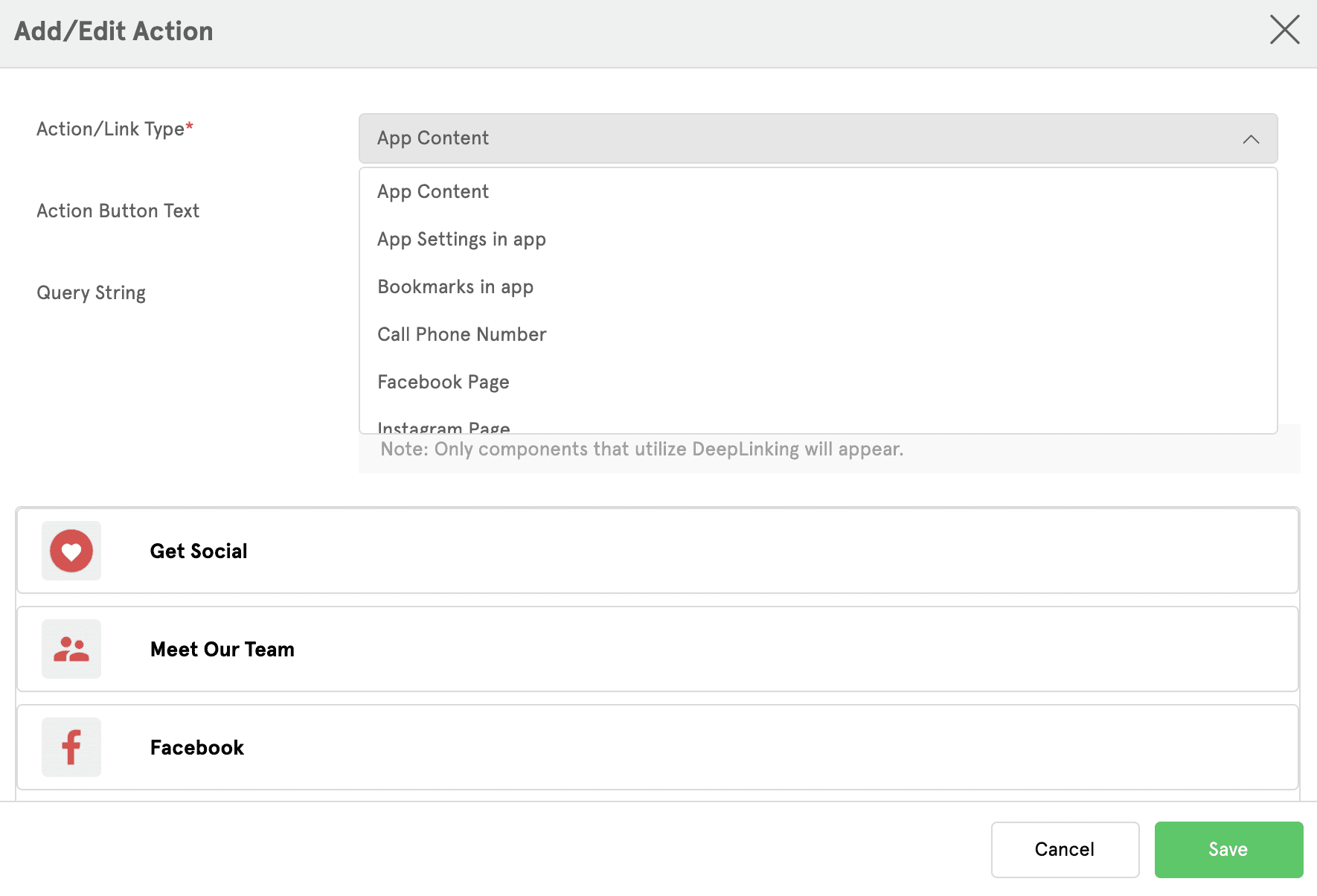
Task: Click the Meet Our Team people icon
Action: pyautogui.click(x=71, y=649)
